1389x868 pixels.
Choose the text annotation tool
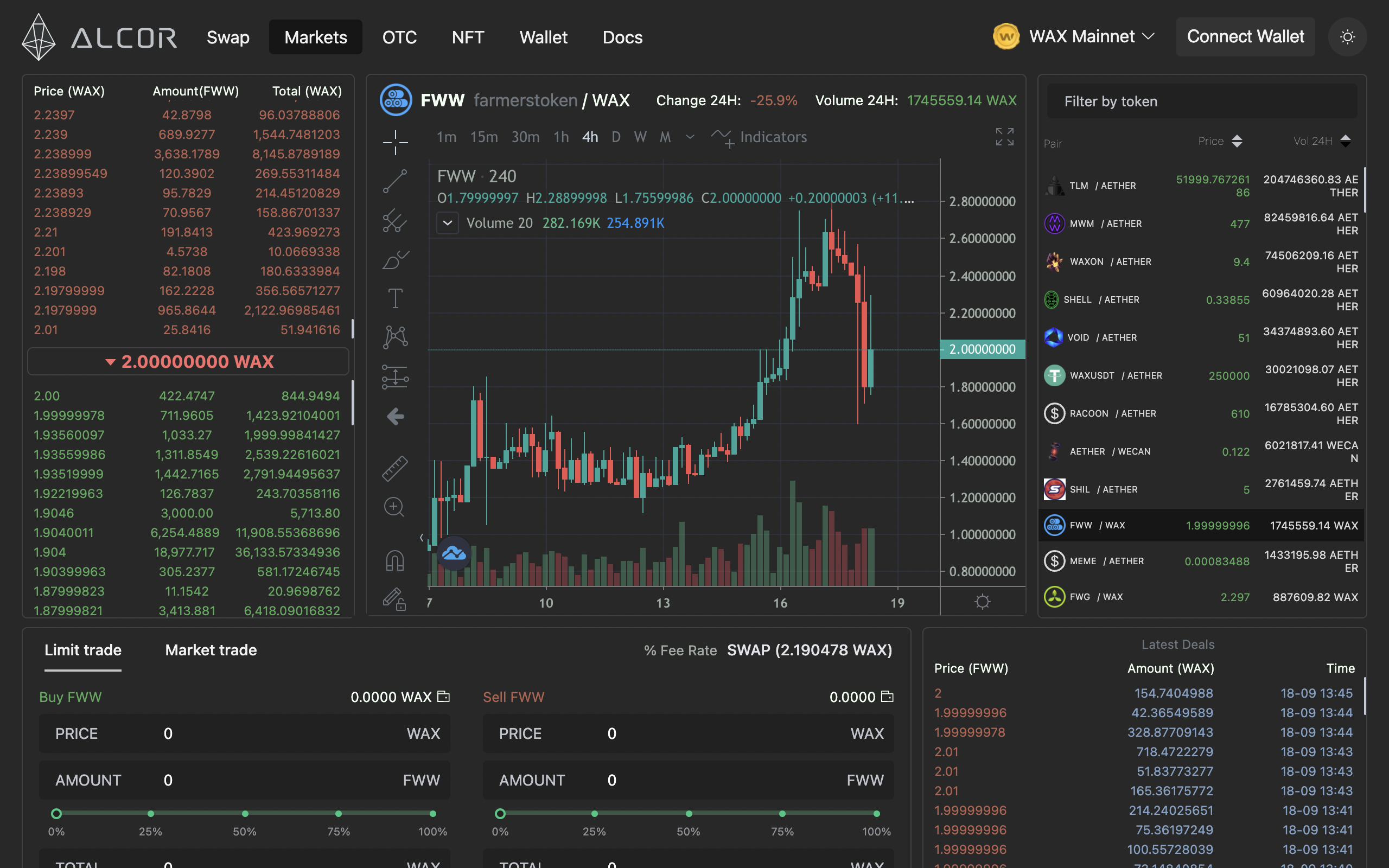[x=395, y=298]
